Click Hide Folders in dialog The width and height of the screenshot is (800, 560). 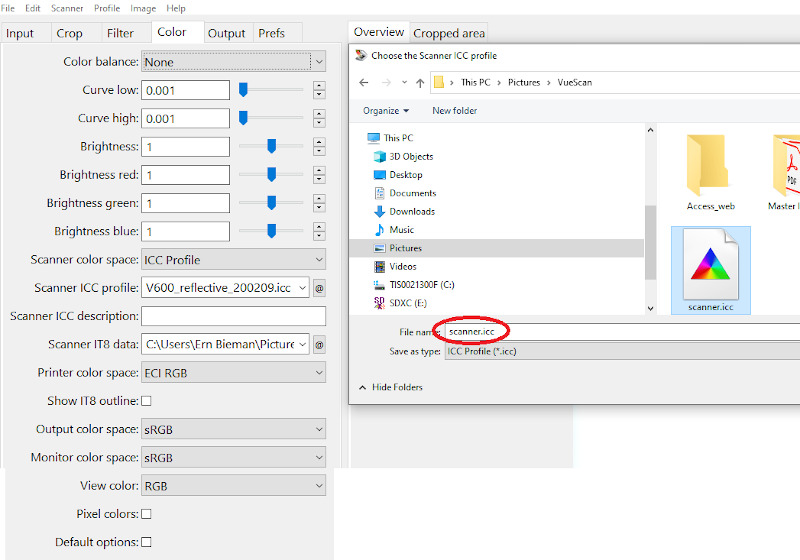pyautogui.click(x=397, y=387)
